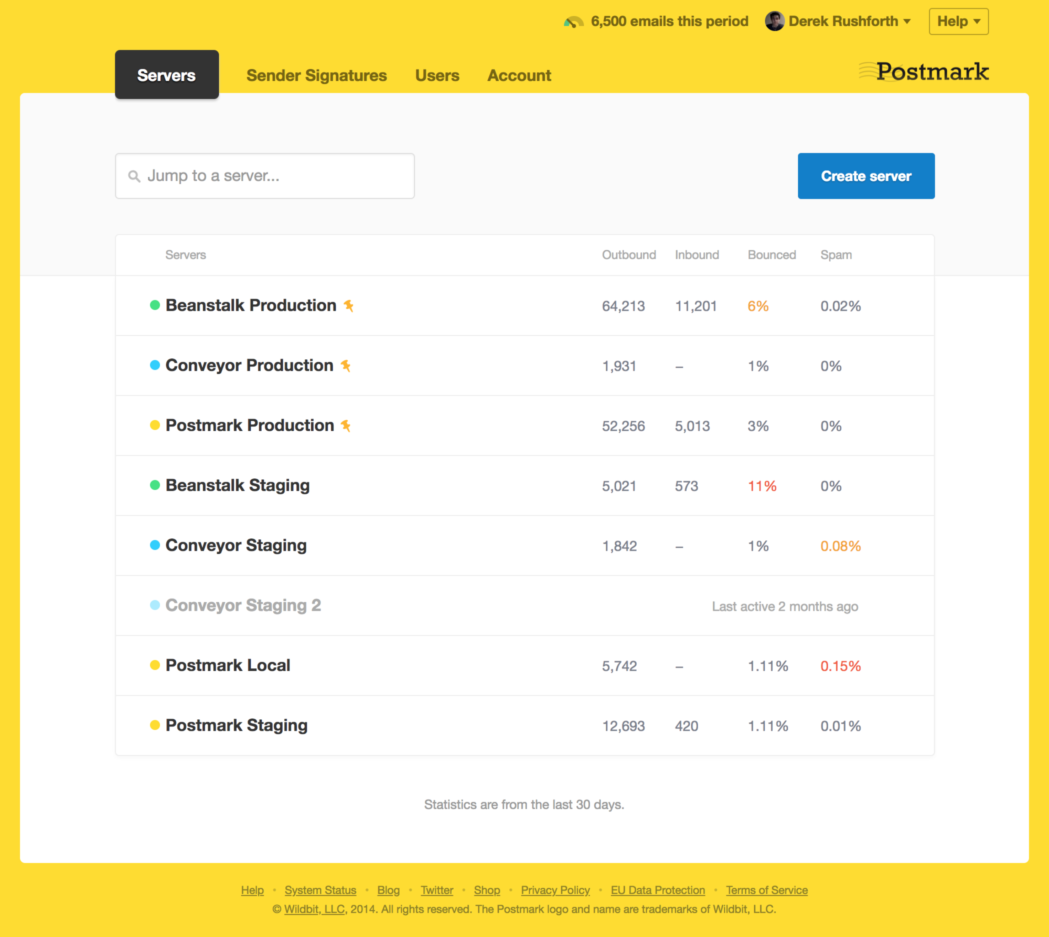Open the Beanstalk Production server

pyautogui.click(x=251, y=306)
